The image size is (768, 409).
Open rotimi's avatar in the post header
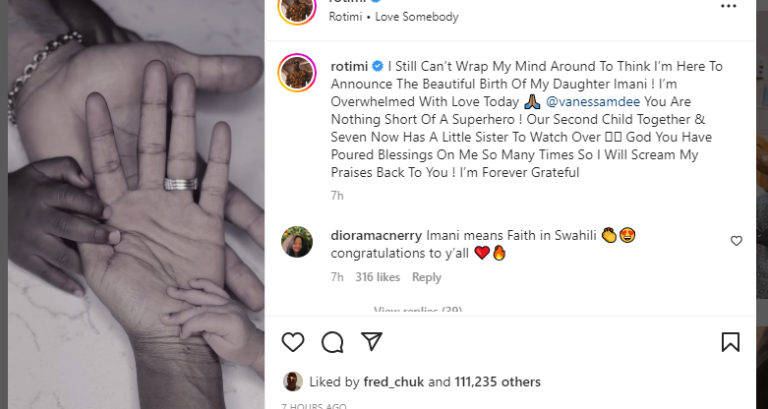[x=298, y=8]
